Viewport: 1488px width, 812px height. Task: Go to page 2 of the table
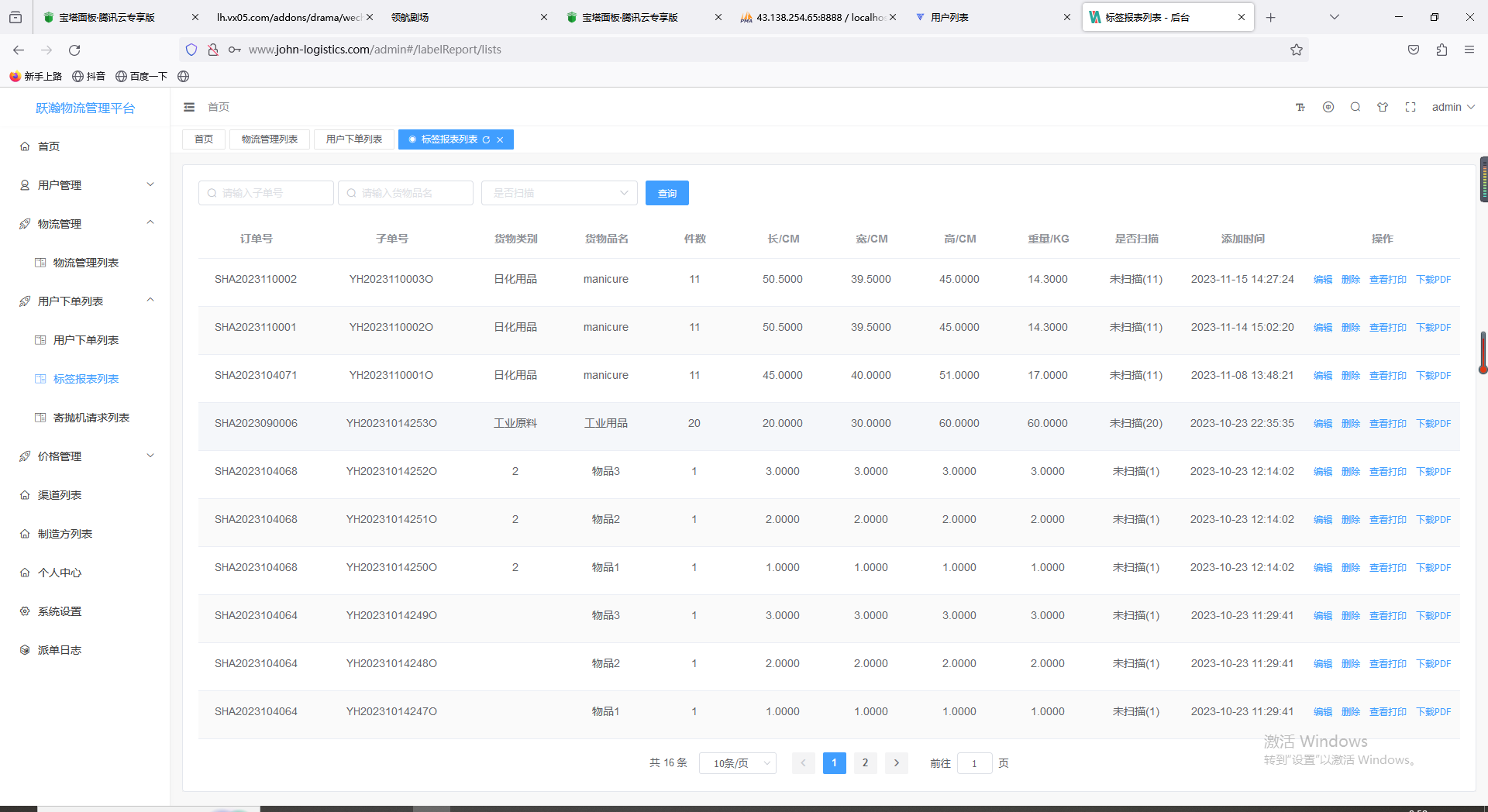866,763
